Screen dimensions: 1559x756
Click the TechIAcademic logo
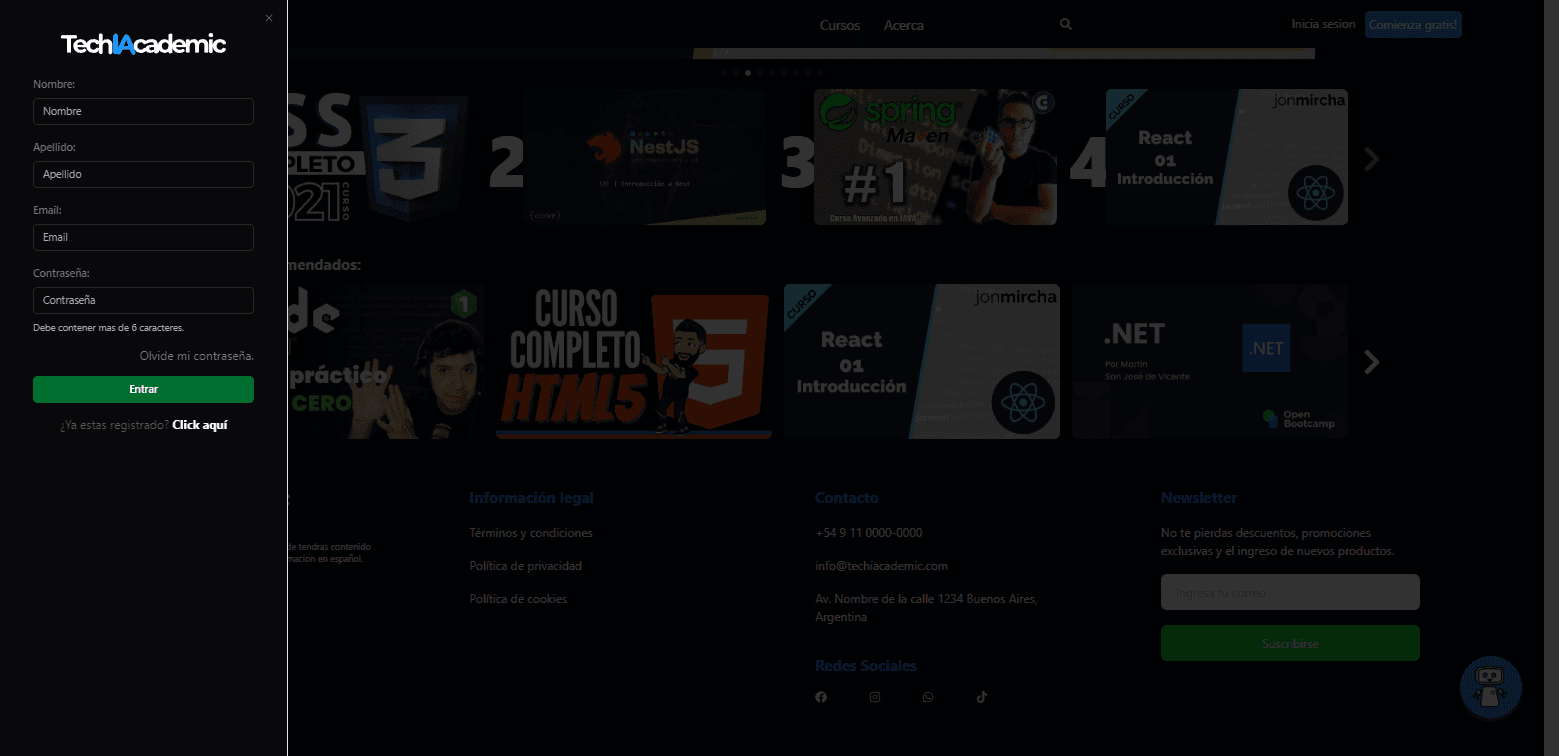143,44
